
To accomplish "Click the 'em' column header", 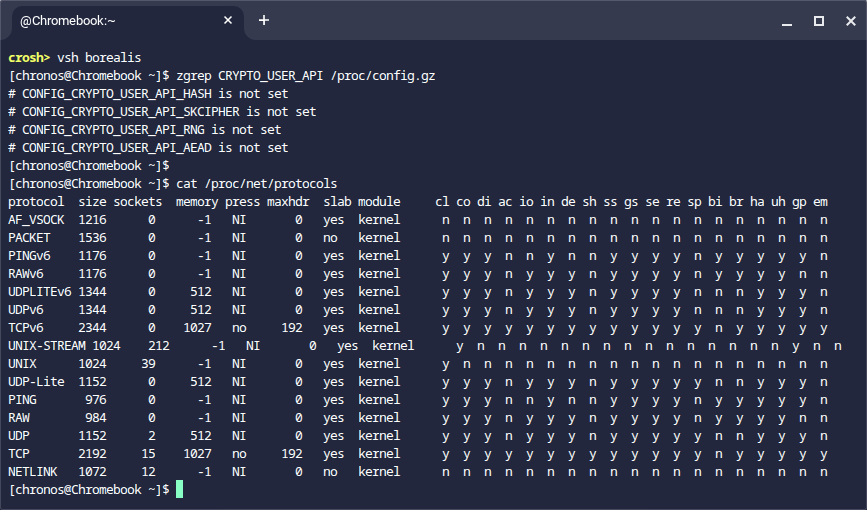I will (x=821, y=202).
